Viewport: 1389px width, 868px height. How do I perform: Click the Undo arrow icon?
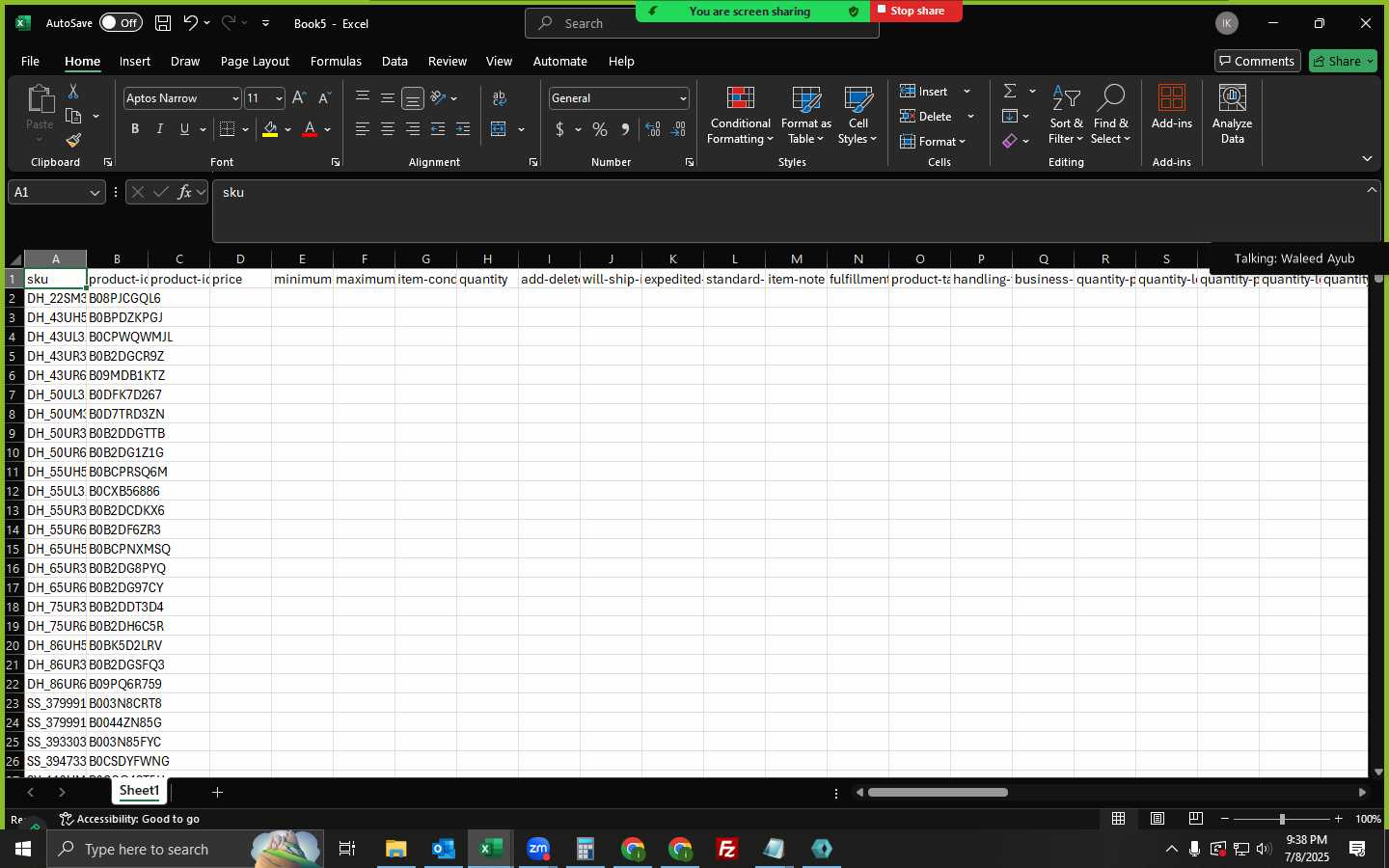click(x=191, y=23)
